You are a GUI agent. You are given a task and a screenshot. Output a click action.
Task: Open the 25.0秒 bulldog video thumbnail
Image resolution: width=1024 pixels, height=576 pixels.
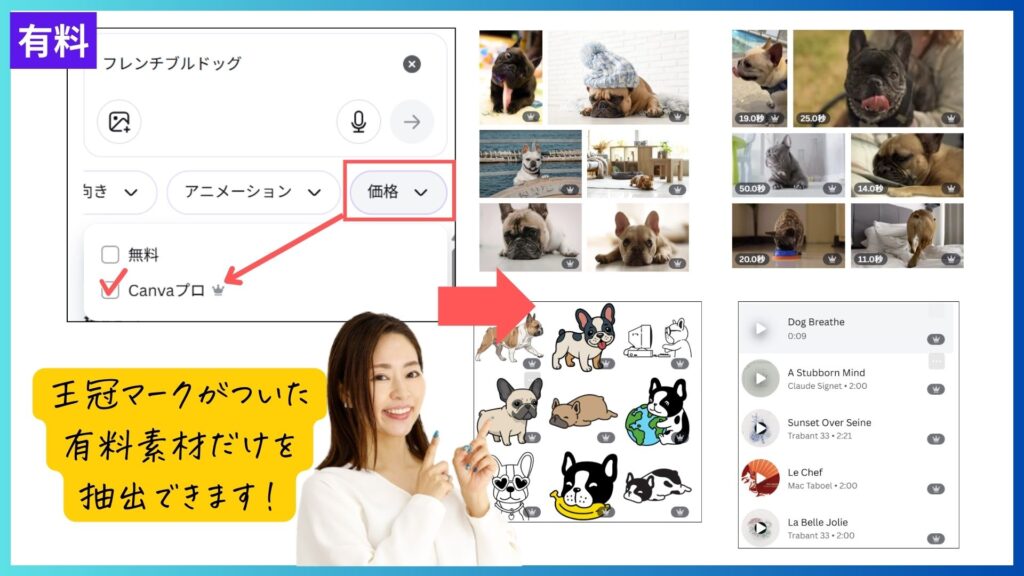point(877,77)
